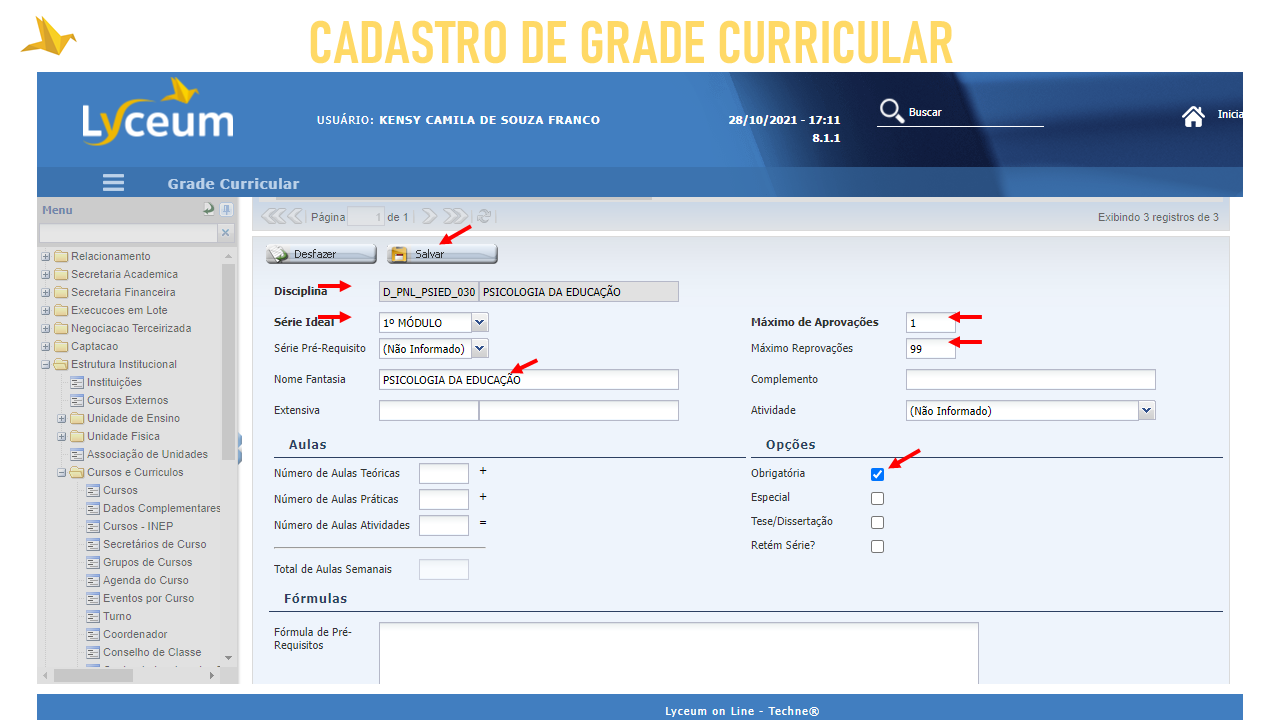Go to previous page arrow
This screenshot has height=720, width=1280.
pyautogui.click(x=295, y=216)
